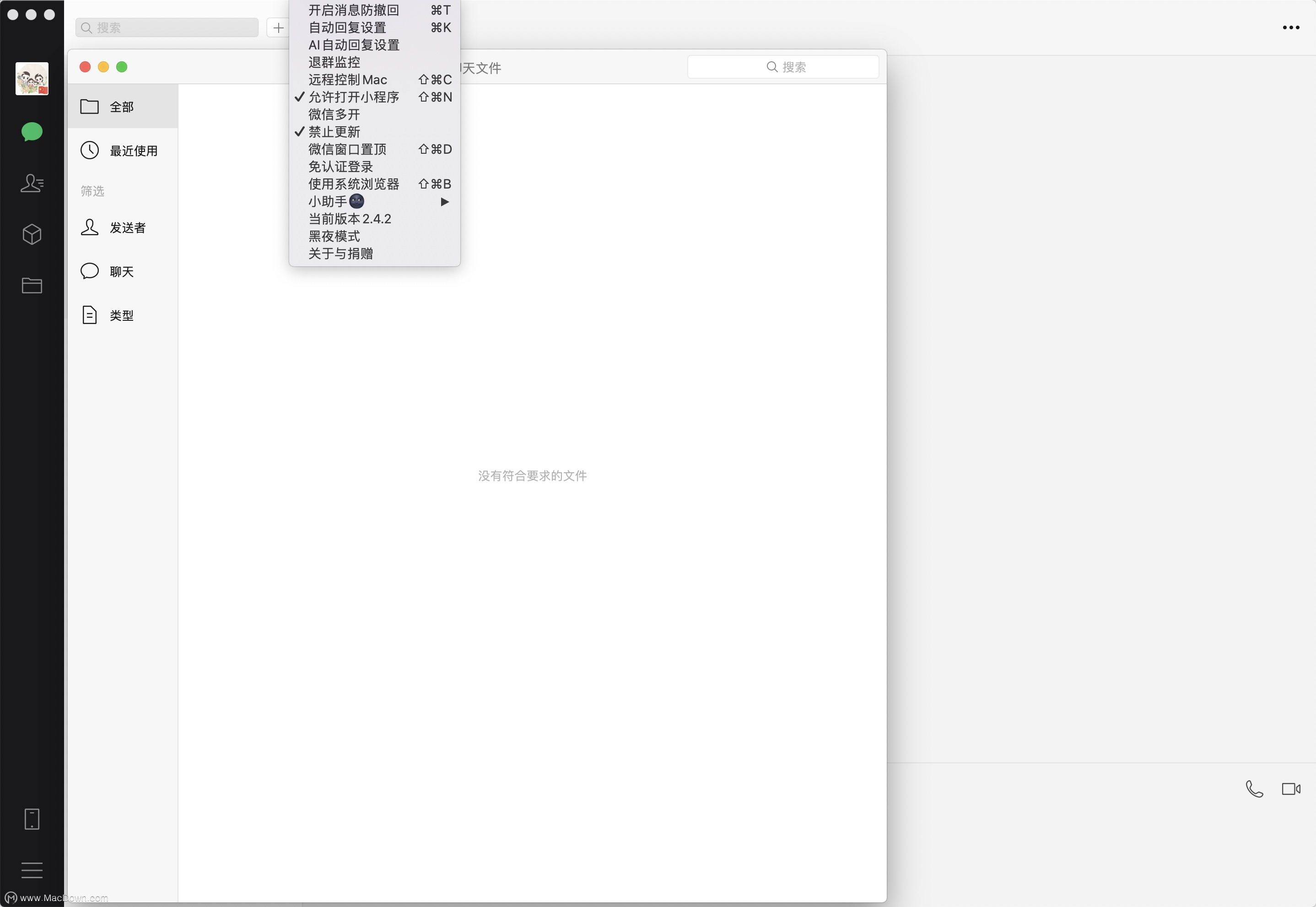
Task: Toggle 允许打开小程序 option
Action: (x=353, y=97)
